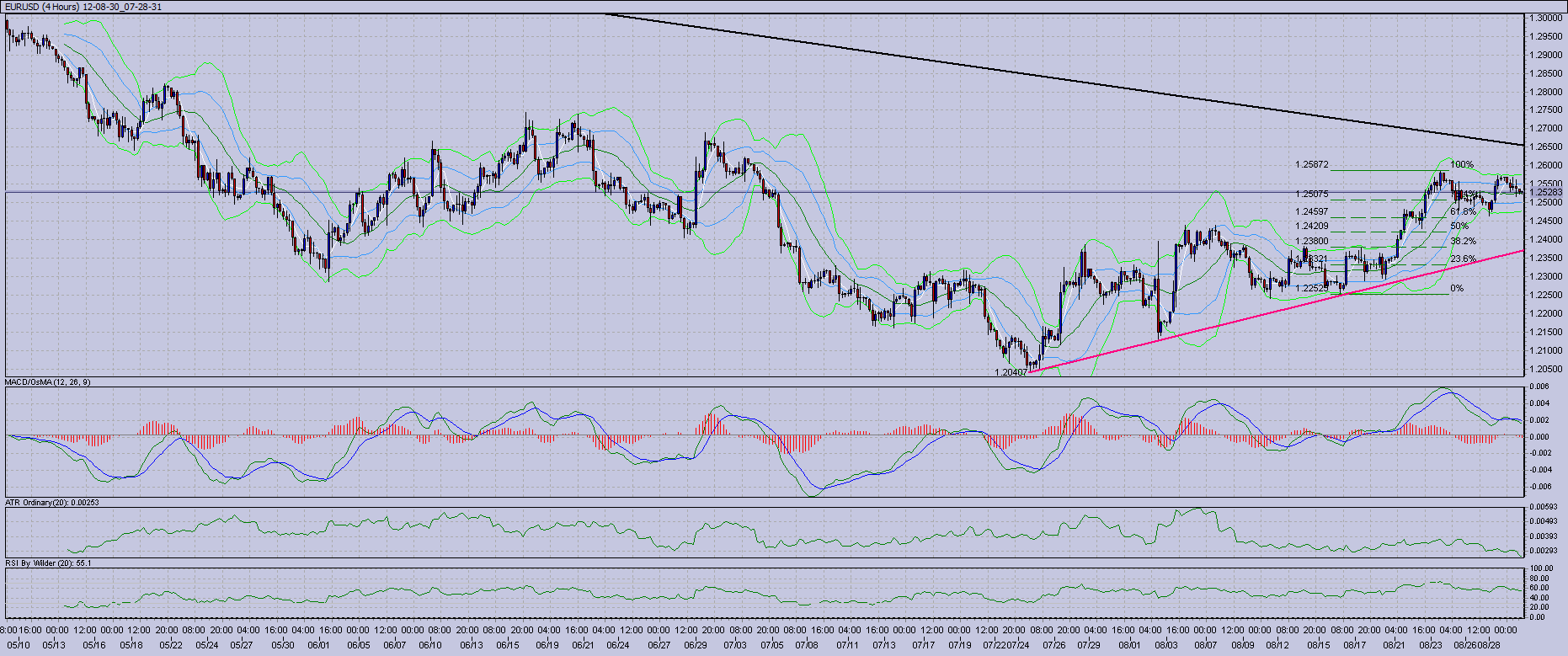Viewport: 1568px width, 656px height.
Task: Click the 05/10 date on time axis
Action: coord(19,646)
